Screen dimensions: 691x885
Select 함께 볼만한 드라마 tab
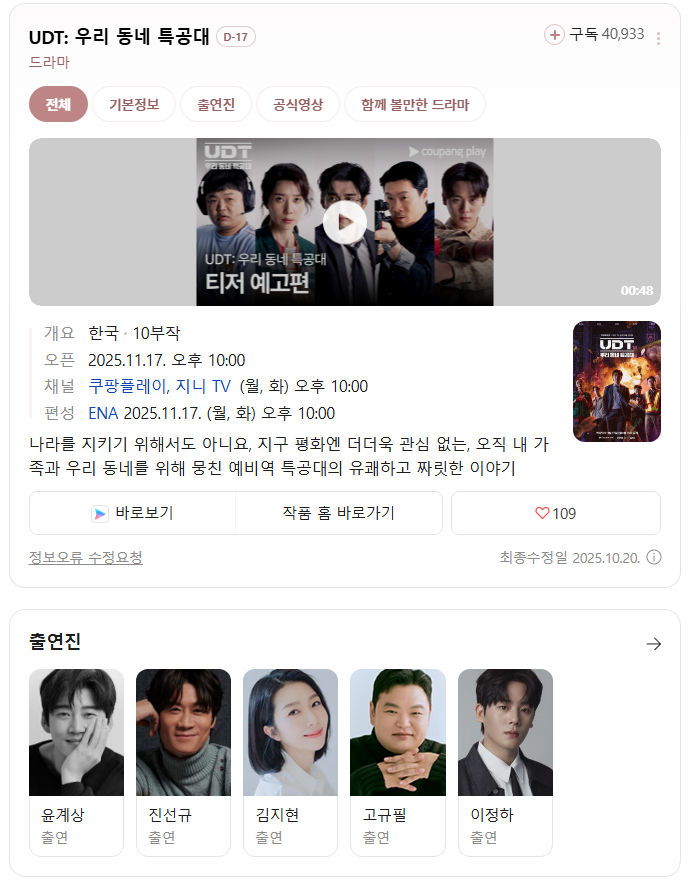coord(415,104)
